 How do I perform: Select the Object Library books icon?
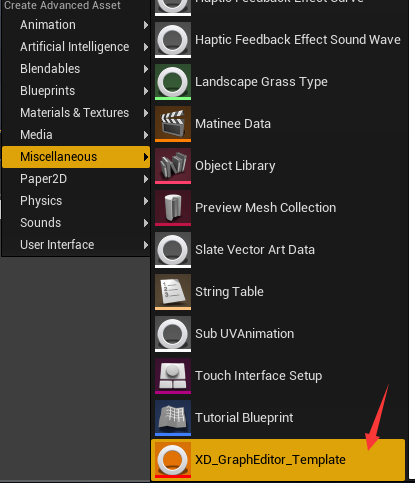pos(173,166)
